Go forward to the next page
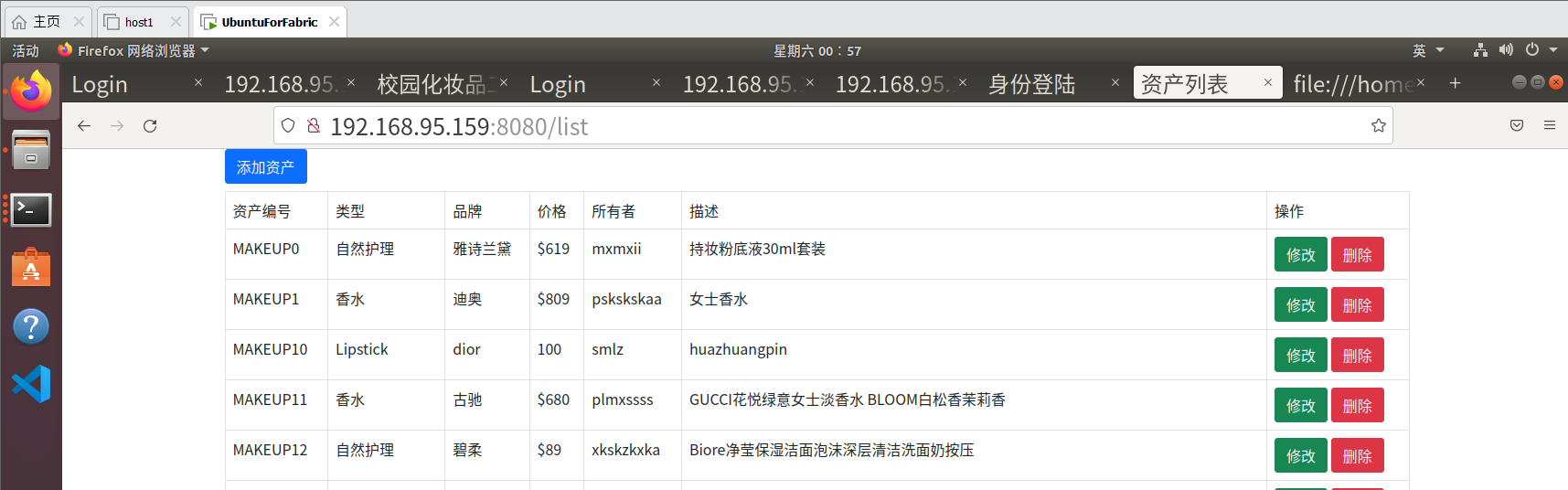The width and height of the screenshot is (1568, 490). [117, 126]
